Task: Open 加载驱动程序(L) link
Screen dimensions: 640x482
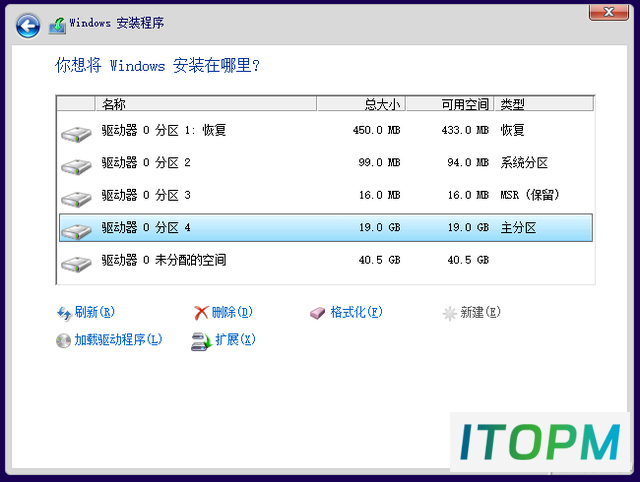Action: (x=118, y=340)
